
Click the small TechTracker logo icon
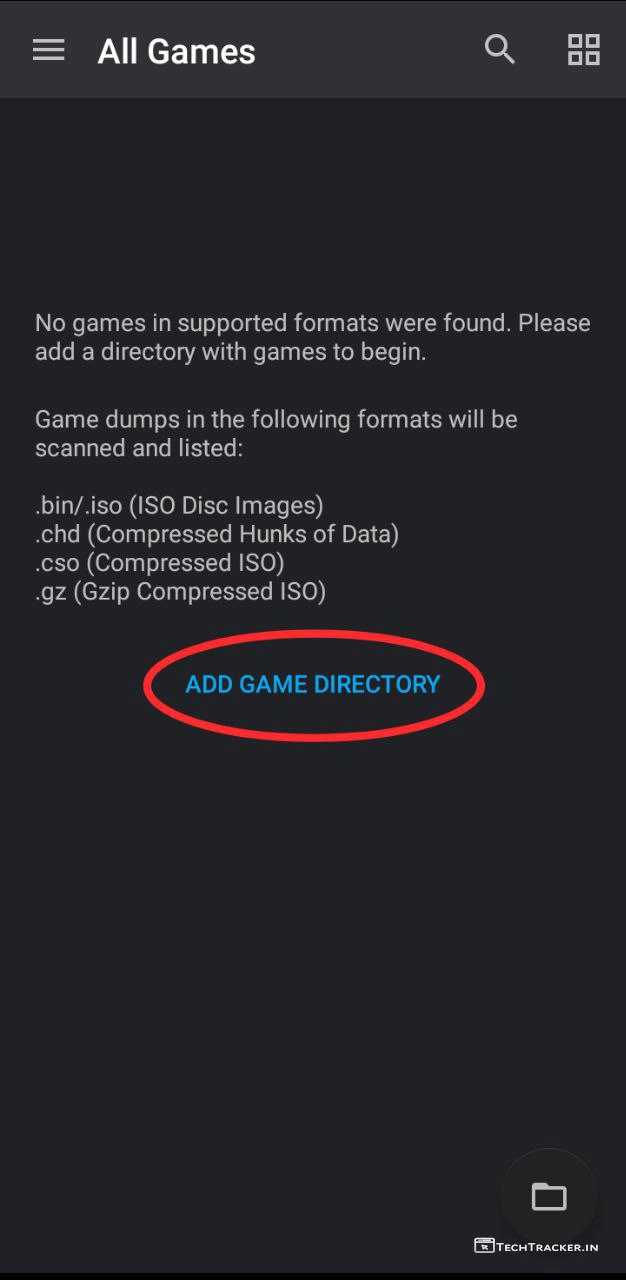tap(484, 1246)
